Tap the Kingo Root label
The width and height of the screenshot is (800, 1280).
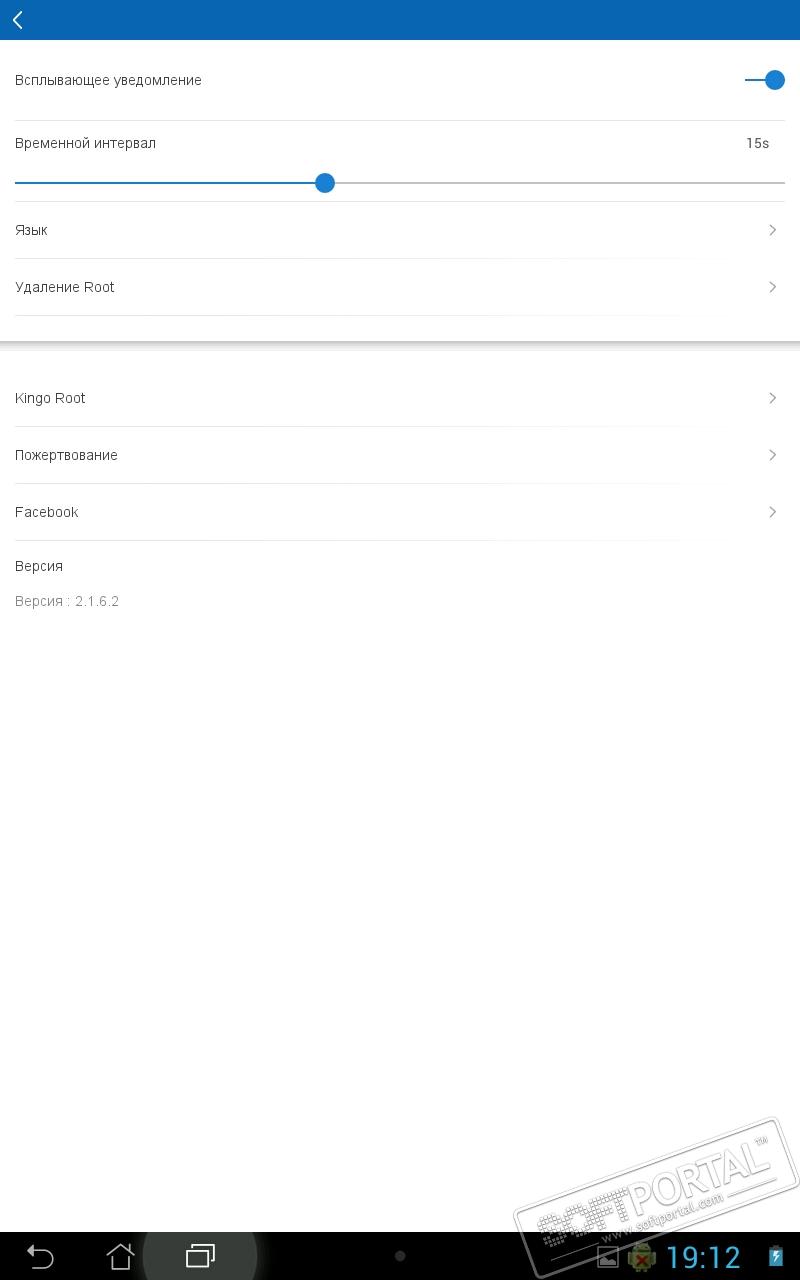(x=50, y=398)
